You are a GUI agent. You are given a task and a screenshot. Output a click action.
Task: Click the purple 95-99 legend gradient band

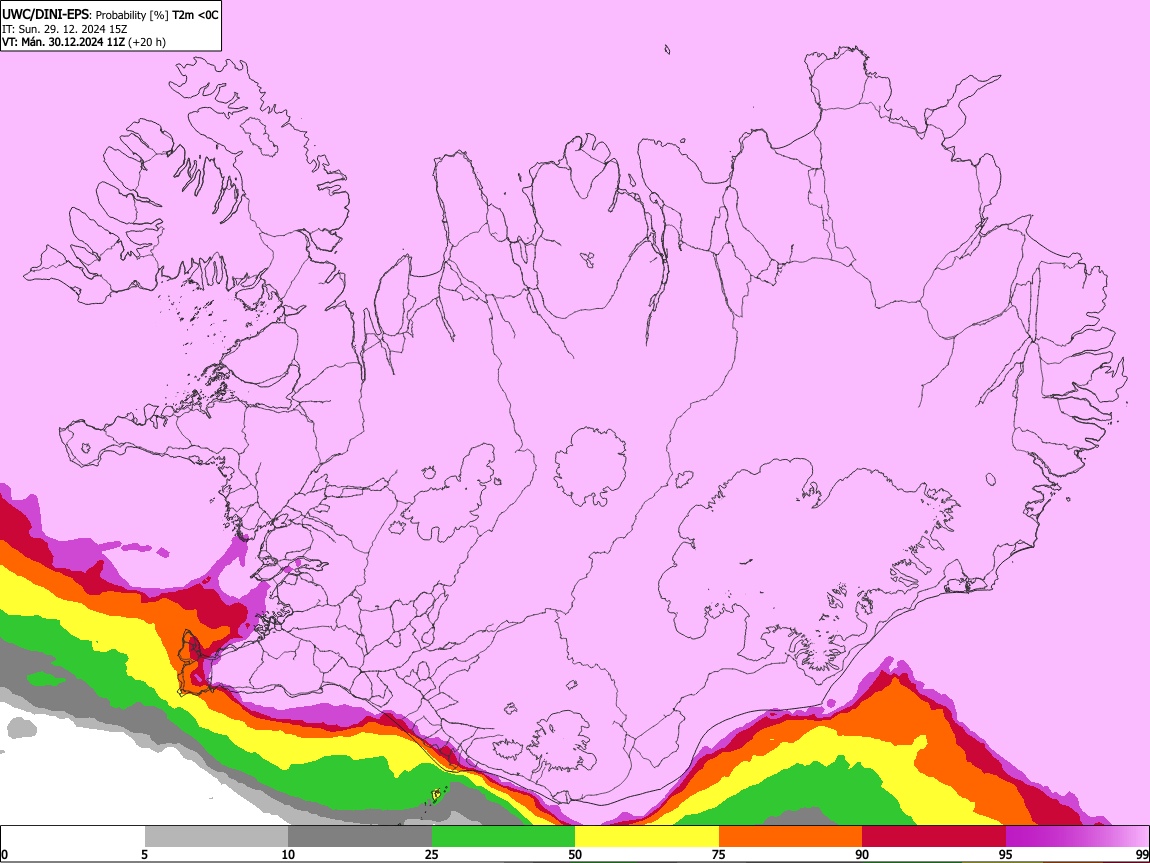(1077, 837)
